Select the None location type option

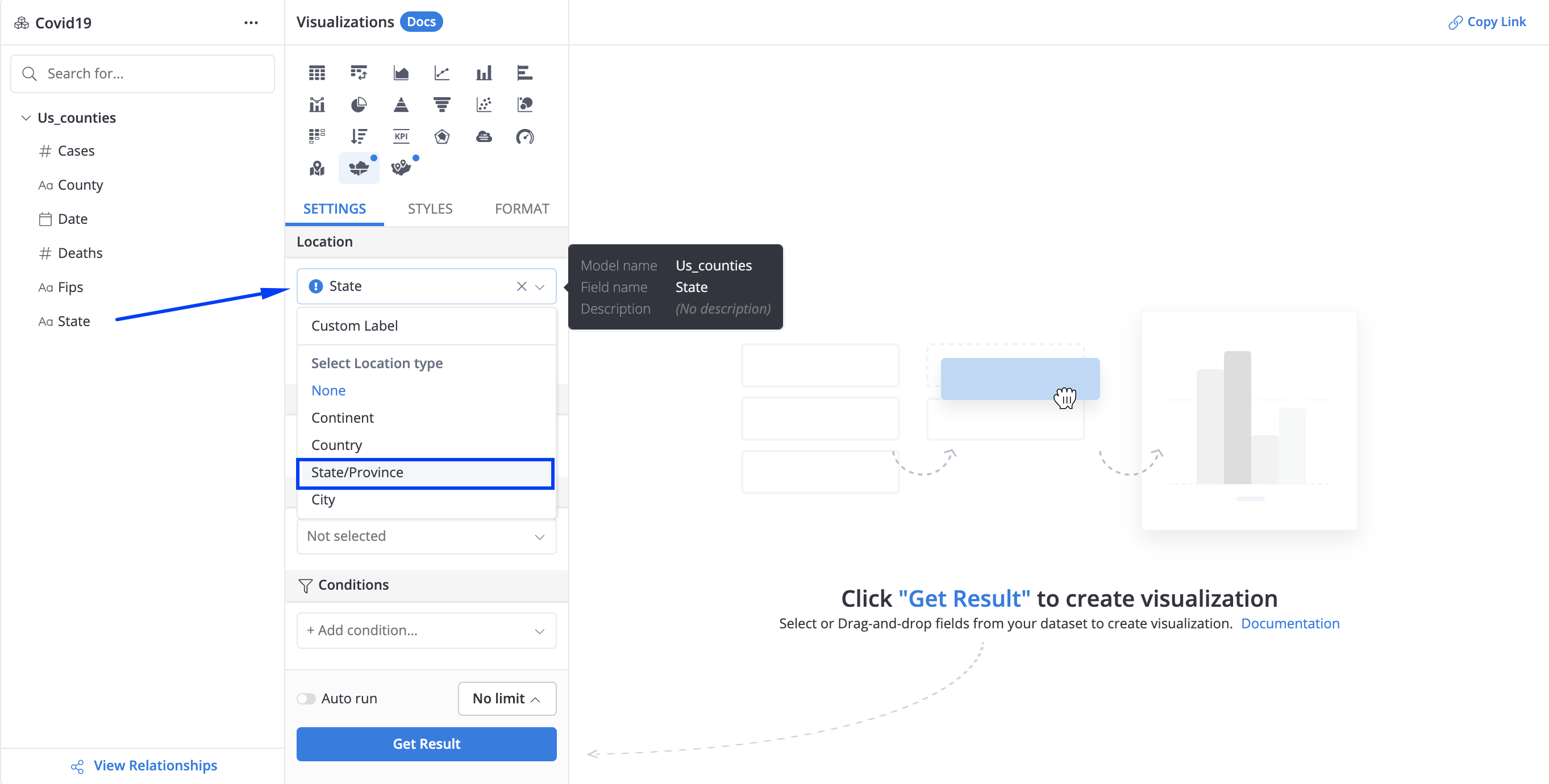pos(328,390)
